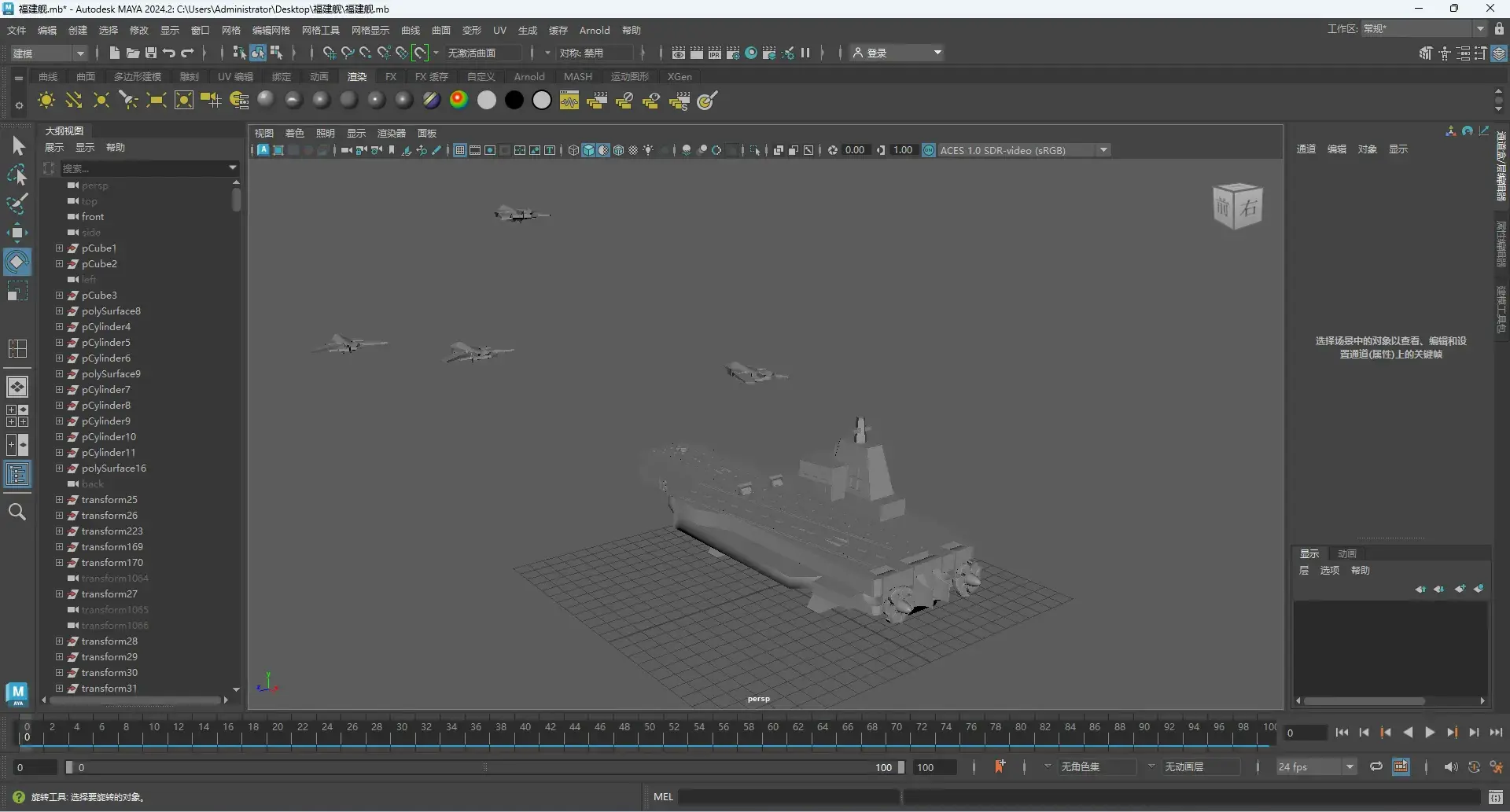This screenshot has width=1510, height=812.
Task: Switch to the 多边形建模 shelf tab
Action: (138, 76)
